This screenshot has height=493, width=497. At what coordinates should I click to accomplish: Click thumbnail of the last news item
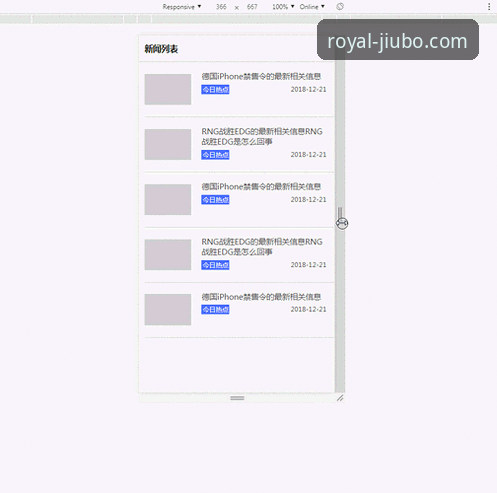168,309
